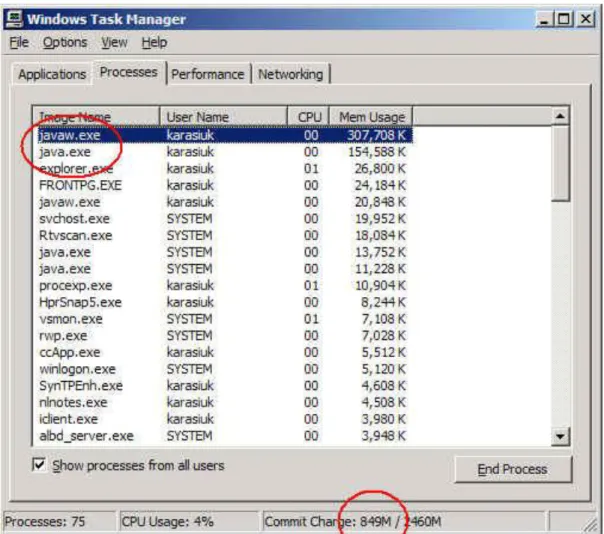Click the 3,948 K memory value
This screenshot has width=604, height=534.
click(384, 436)
